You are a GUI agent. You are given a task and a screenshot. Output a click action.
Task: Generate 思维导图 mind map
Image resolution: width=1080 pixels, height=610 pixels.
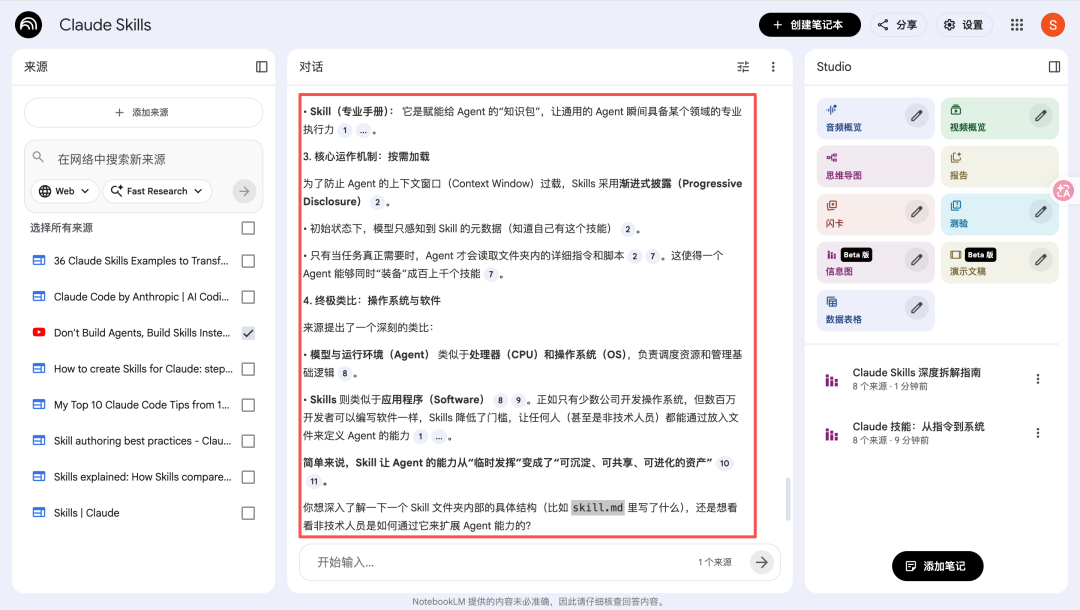pyautogui.click(x=875, y=167)
